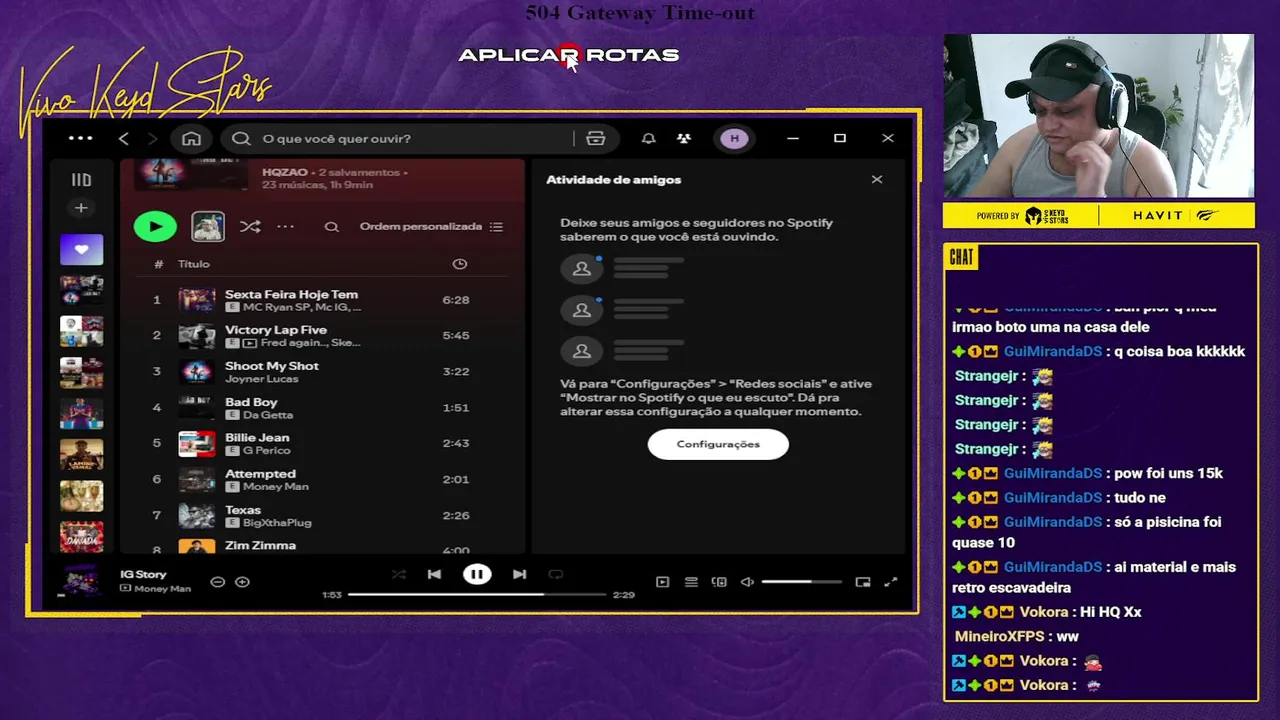This screenshot has width=1280, height=720.
Task: Open the purple 'H' profile avatar menu
Action: click(x=735, y=138)
